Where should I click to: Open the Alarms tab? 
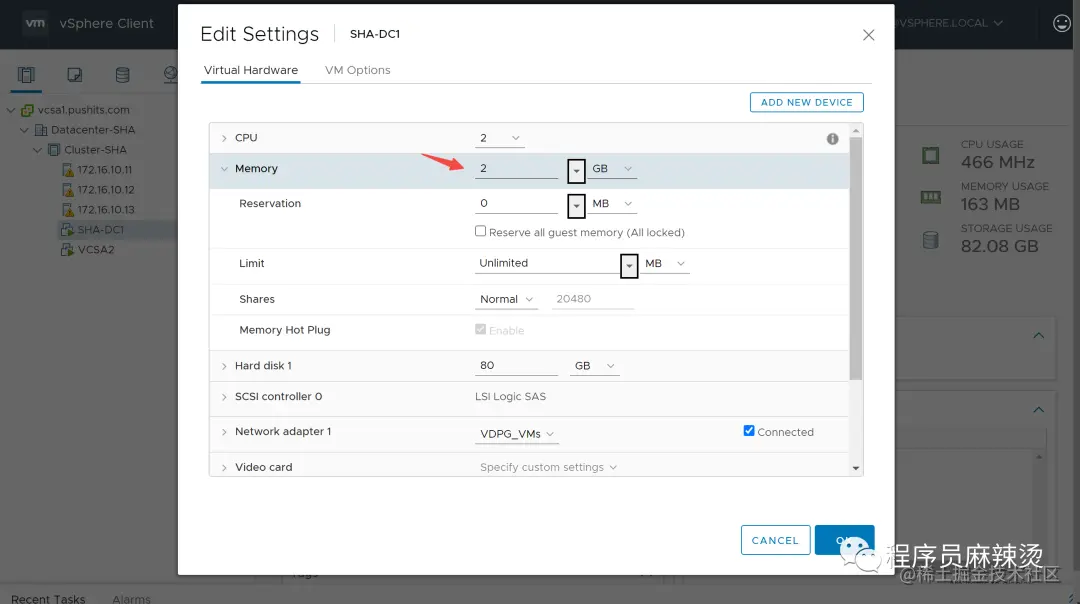click(x=132, y=598)
